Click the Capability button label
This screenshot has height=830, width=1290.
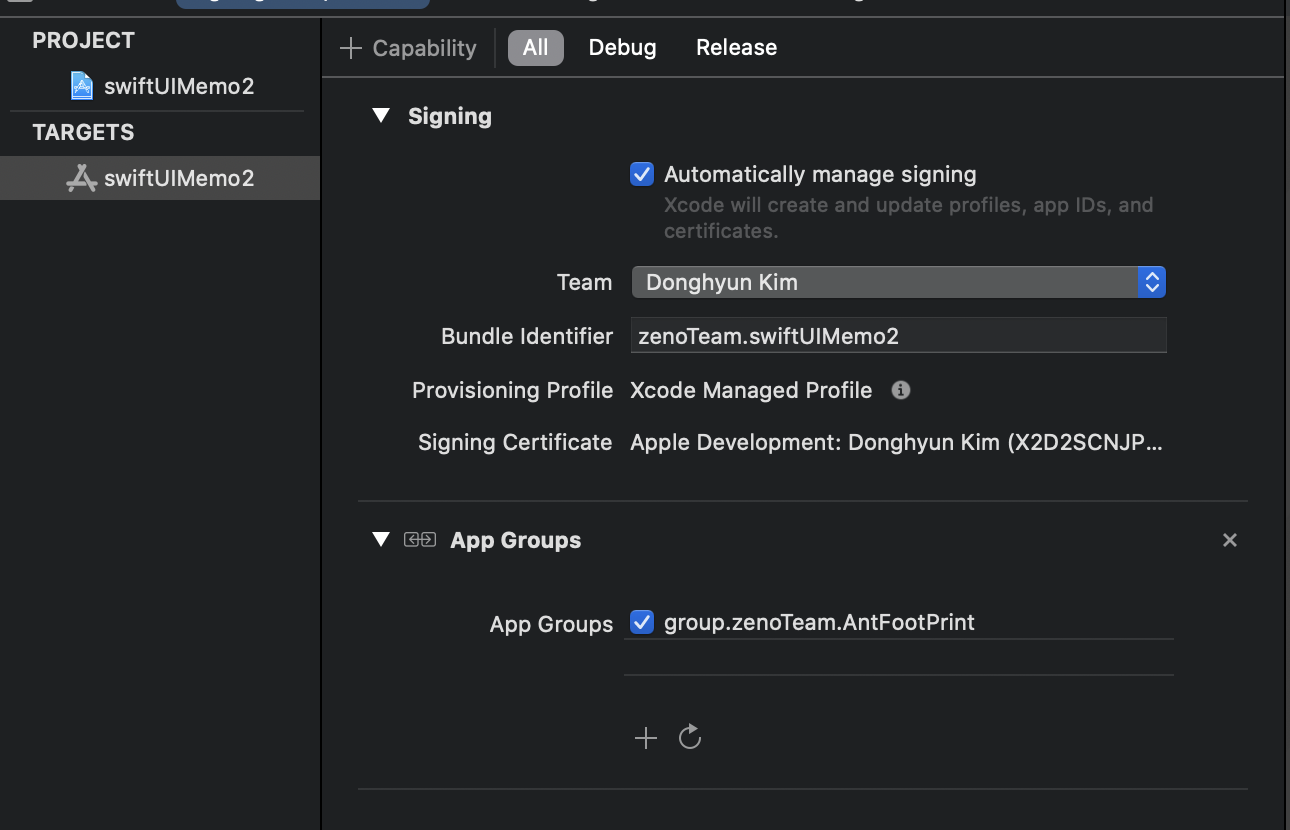tap(424, 48)
